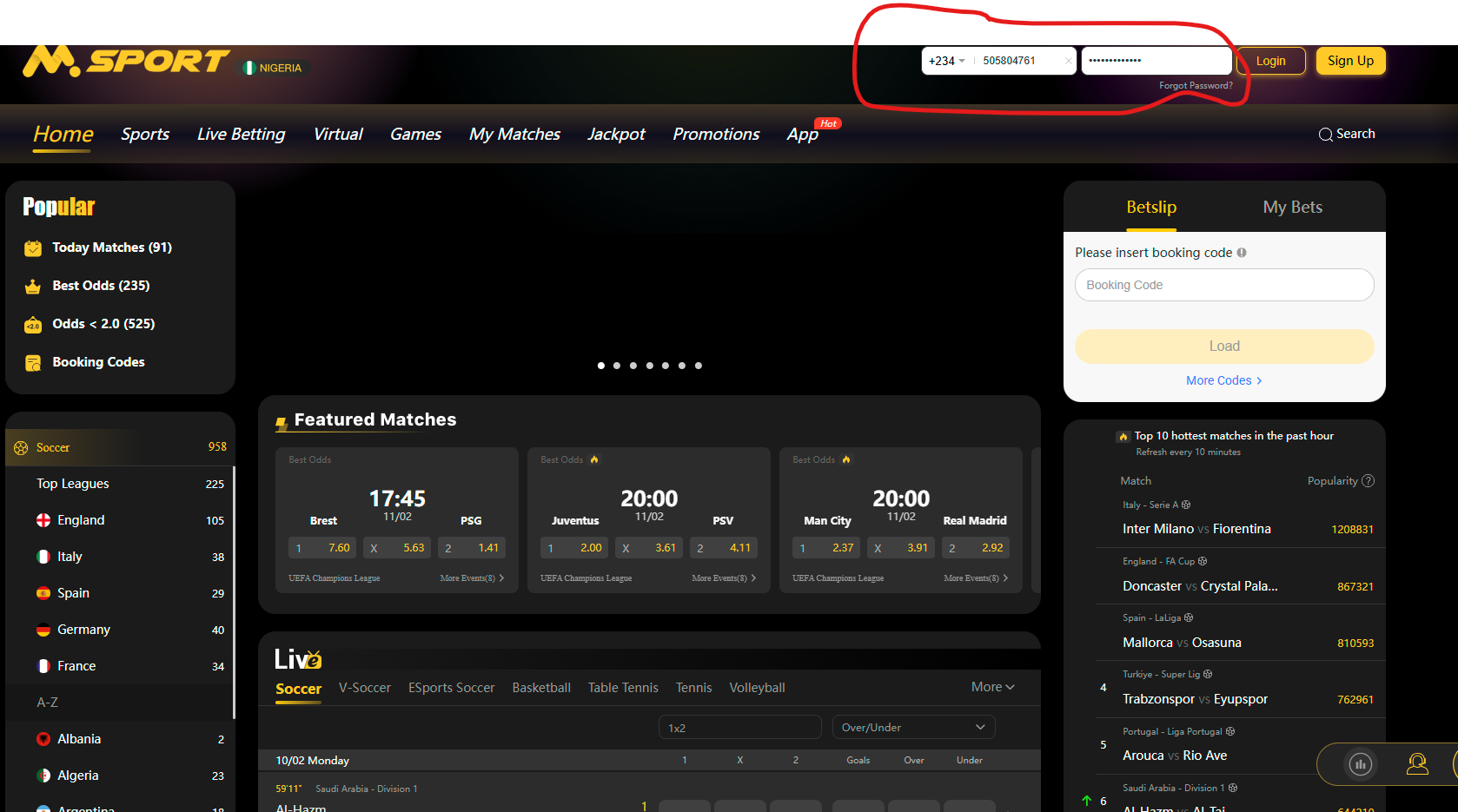This screenshot has height=812, width=1458.
Task: Click the Odds < 2.0 icon
Action: tap(32, 324)
